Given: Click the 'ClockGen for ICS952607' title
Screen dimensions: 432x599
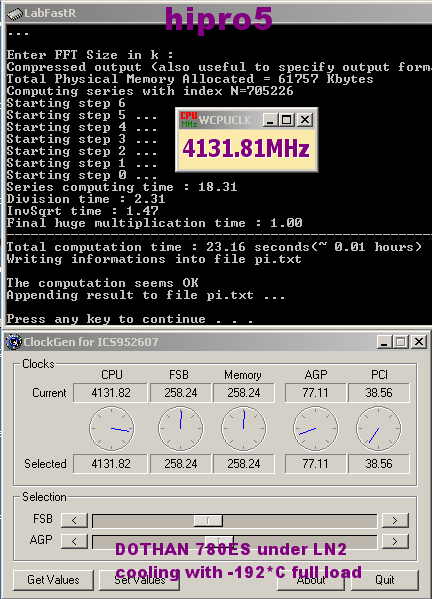Looking at the screenshot, I should coord(91,342).
